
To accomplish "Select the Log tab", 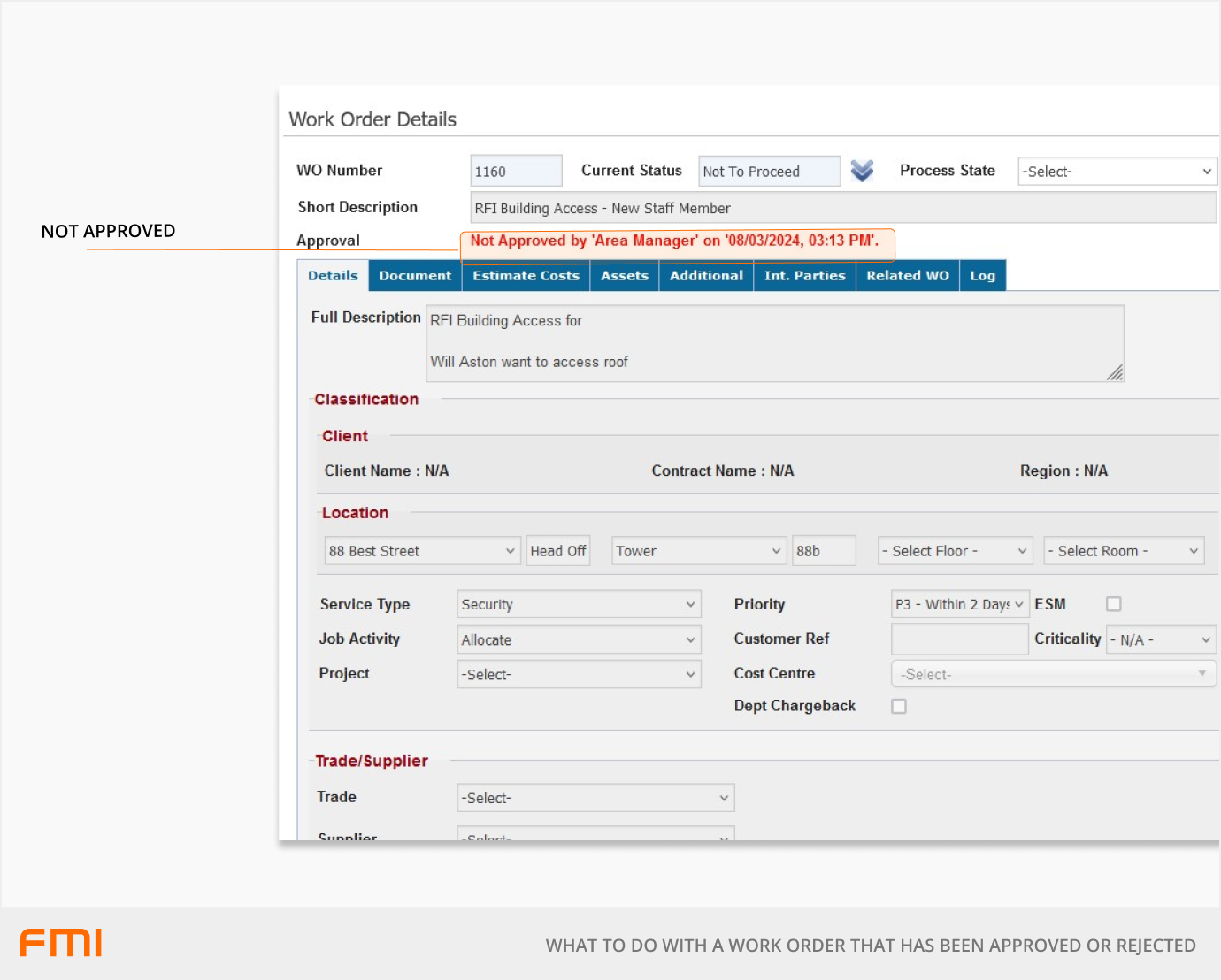I will [982, 276].
